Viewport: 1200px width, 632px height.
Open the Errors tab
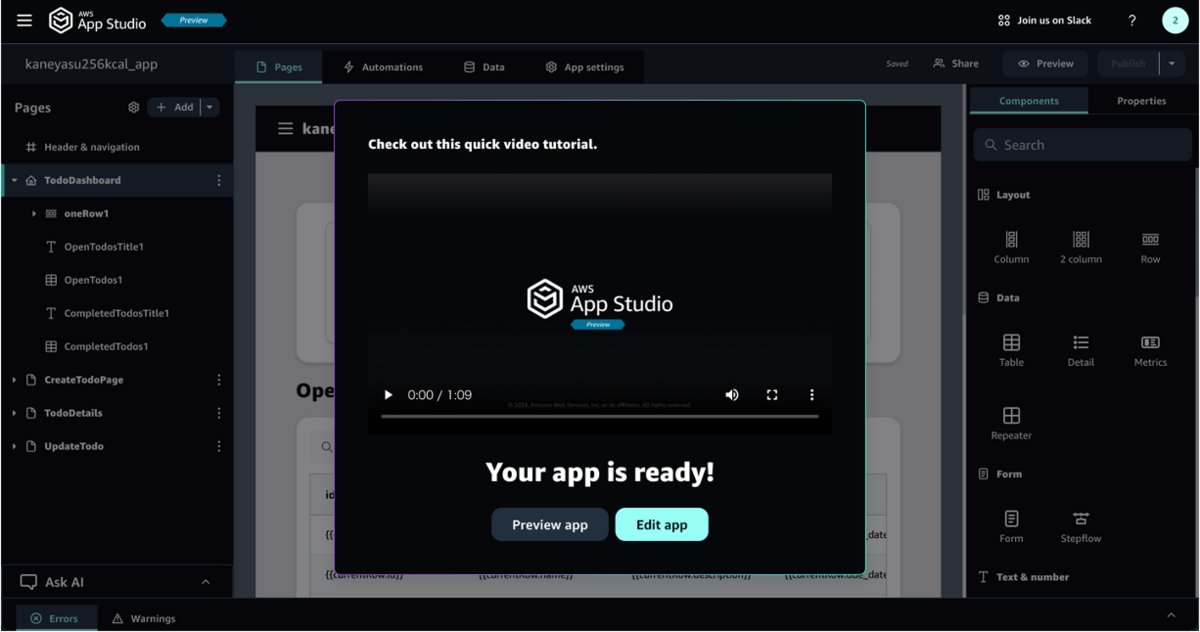[x=56, y=618]
